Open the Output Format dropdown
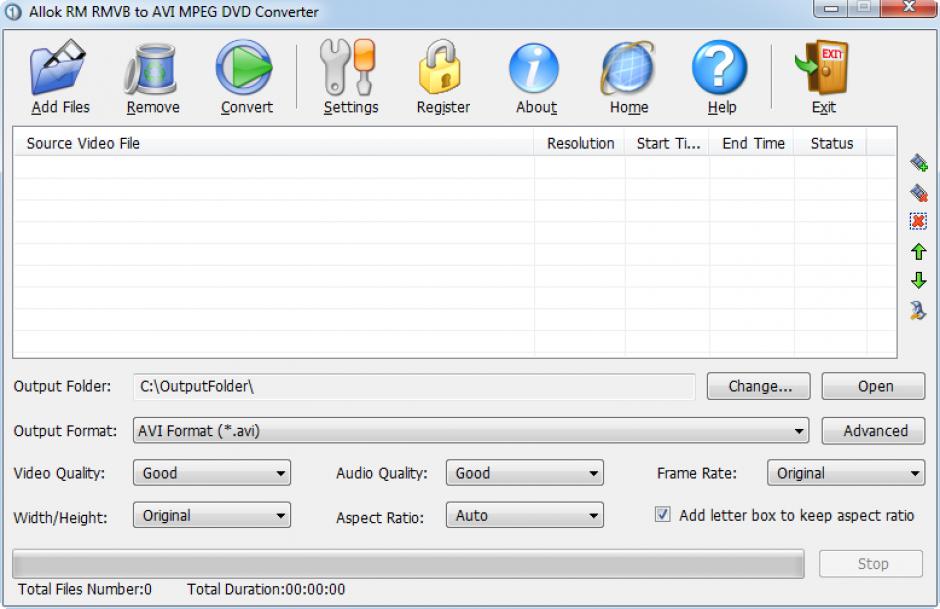940x609 pixels. 471,431
